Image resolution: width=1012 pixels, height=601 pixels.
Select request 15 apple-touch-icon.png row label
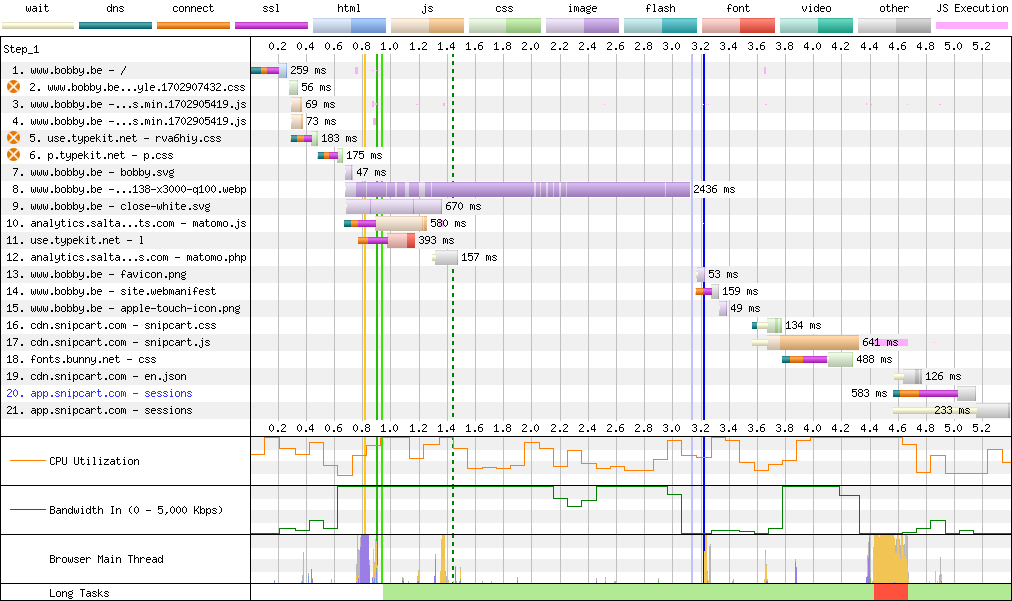pos(123,309)
